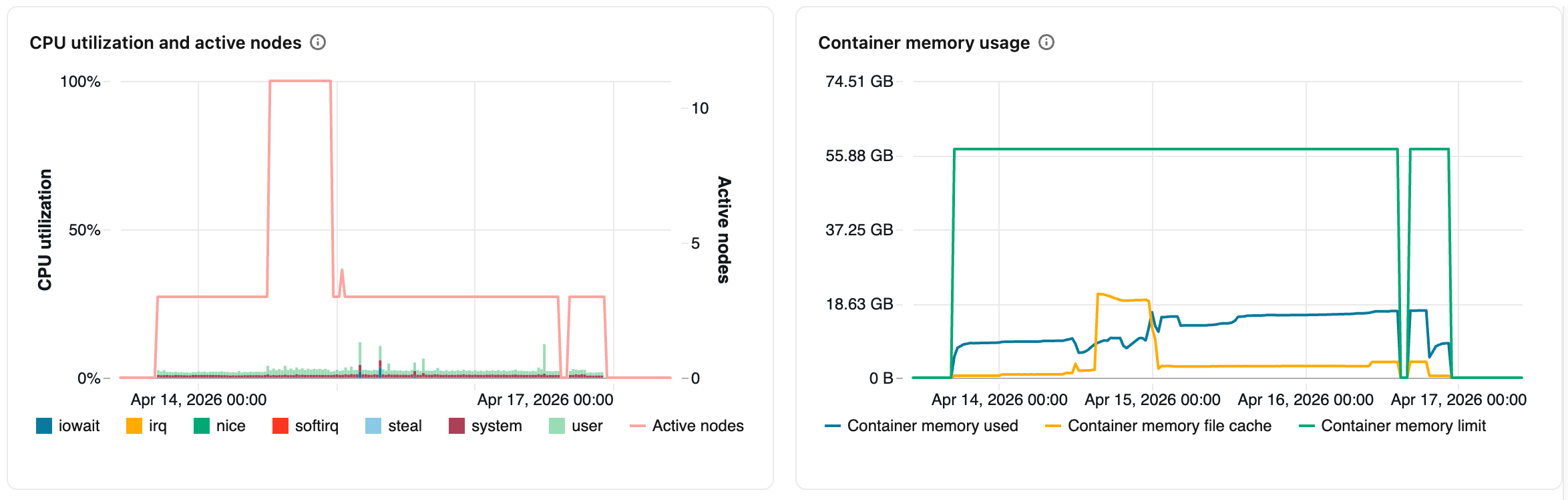1568x500 pixels.
Task: Toggle Container memory limit legend item
Action: pos(1307,426)
